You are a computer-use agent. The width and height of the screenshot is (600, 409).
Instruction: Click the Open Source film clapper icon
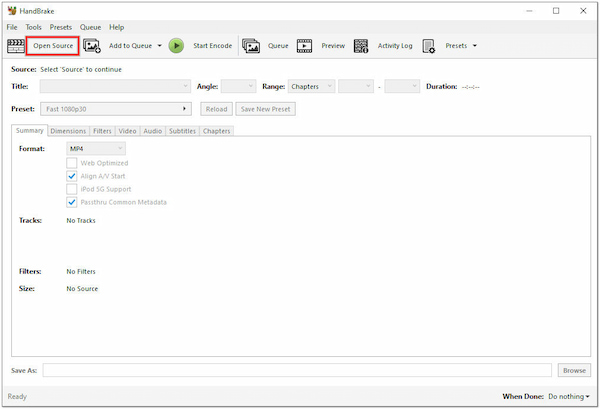pyautogui.click(x=16, y=46)
